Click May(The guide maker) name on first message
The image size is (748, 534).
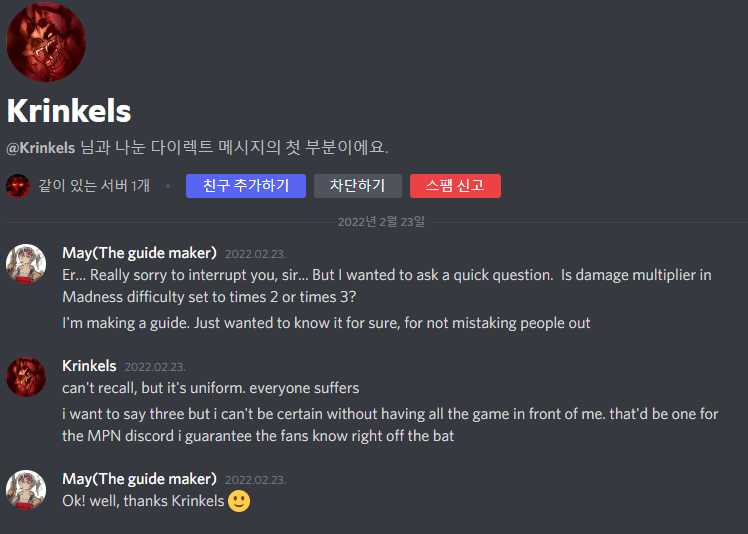tap(139, 253)
